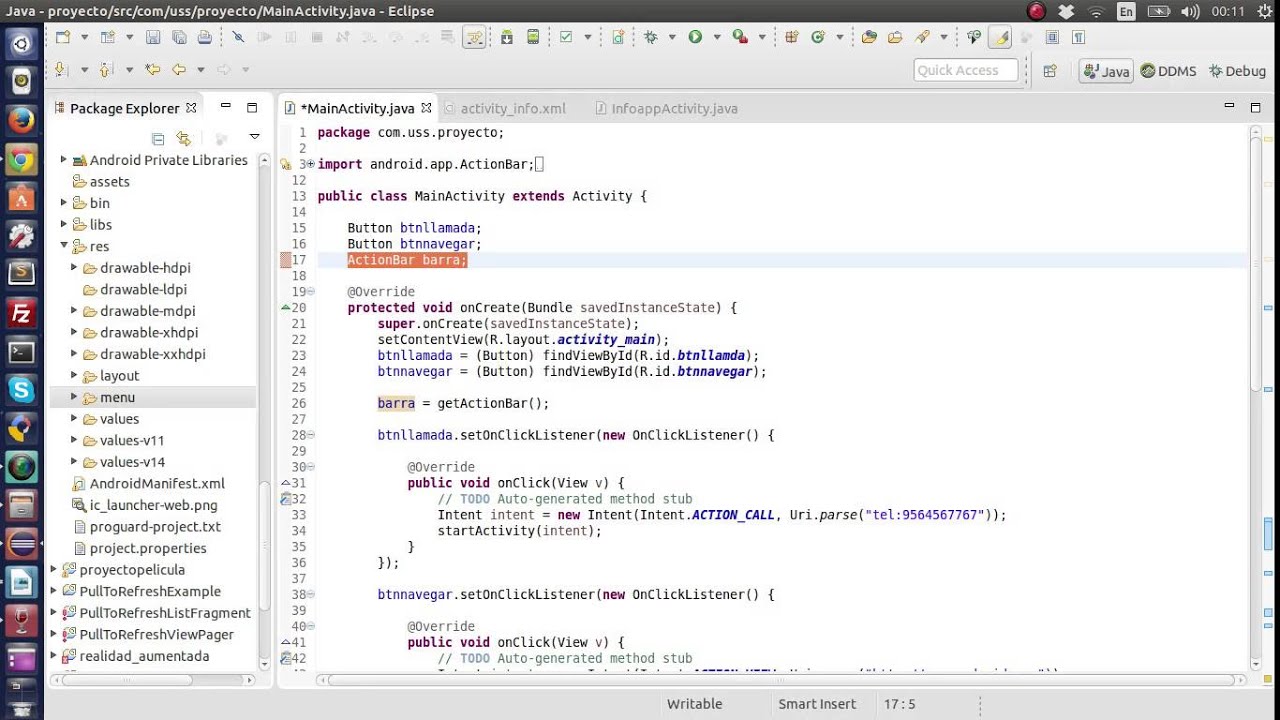The image size is (1280, 720).
Task: Click the Open Perspective icon
Action: coord(1050,71)
